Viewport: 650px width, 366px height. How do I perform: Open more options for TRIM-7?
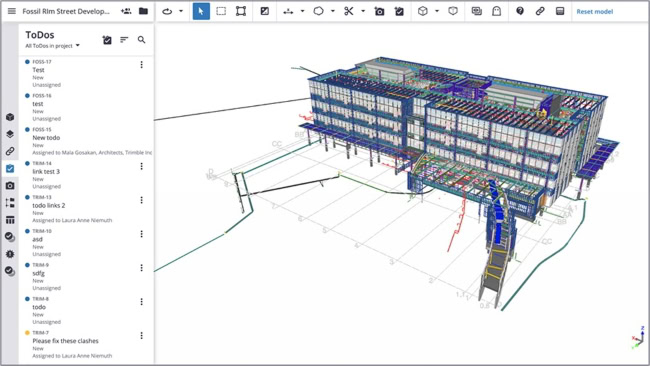pyautogui.click(x=141, y=336)
